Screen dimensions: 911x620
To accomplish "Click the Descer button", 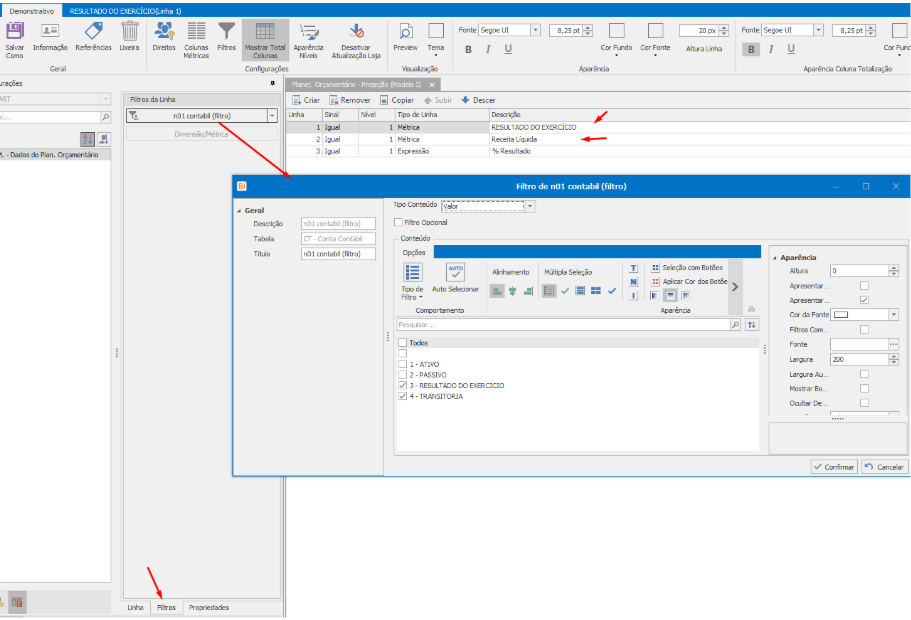I will [x=478, y=100].
